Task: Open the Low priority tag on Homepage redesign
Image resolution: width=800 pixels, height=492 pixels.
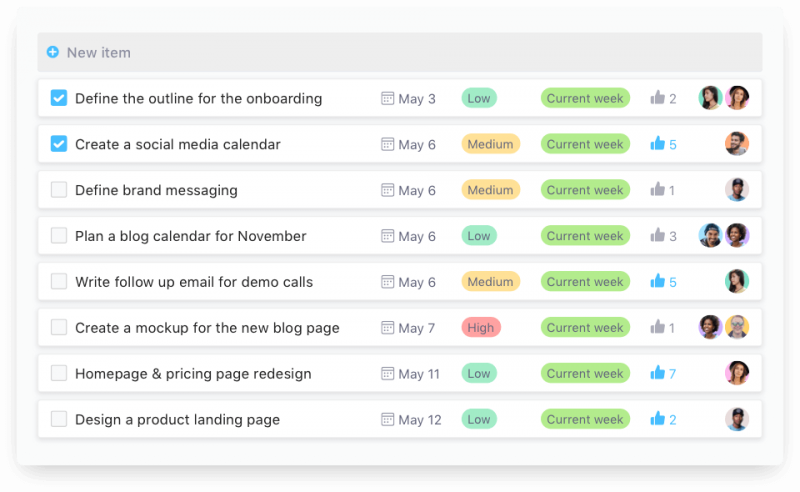Action: 479,373
